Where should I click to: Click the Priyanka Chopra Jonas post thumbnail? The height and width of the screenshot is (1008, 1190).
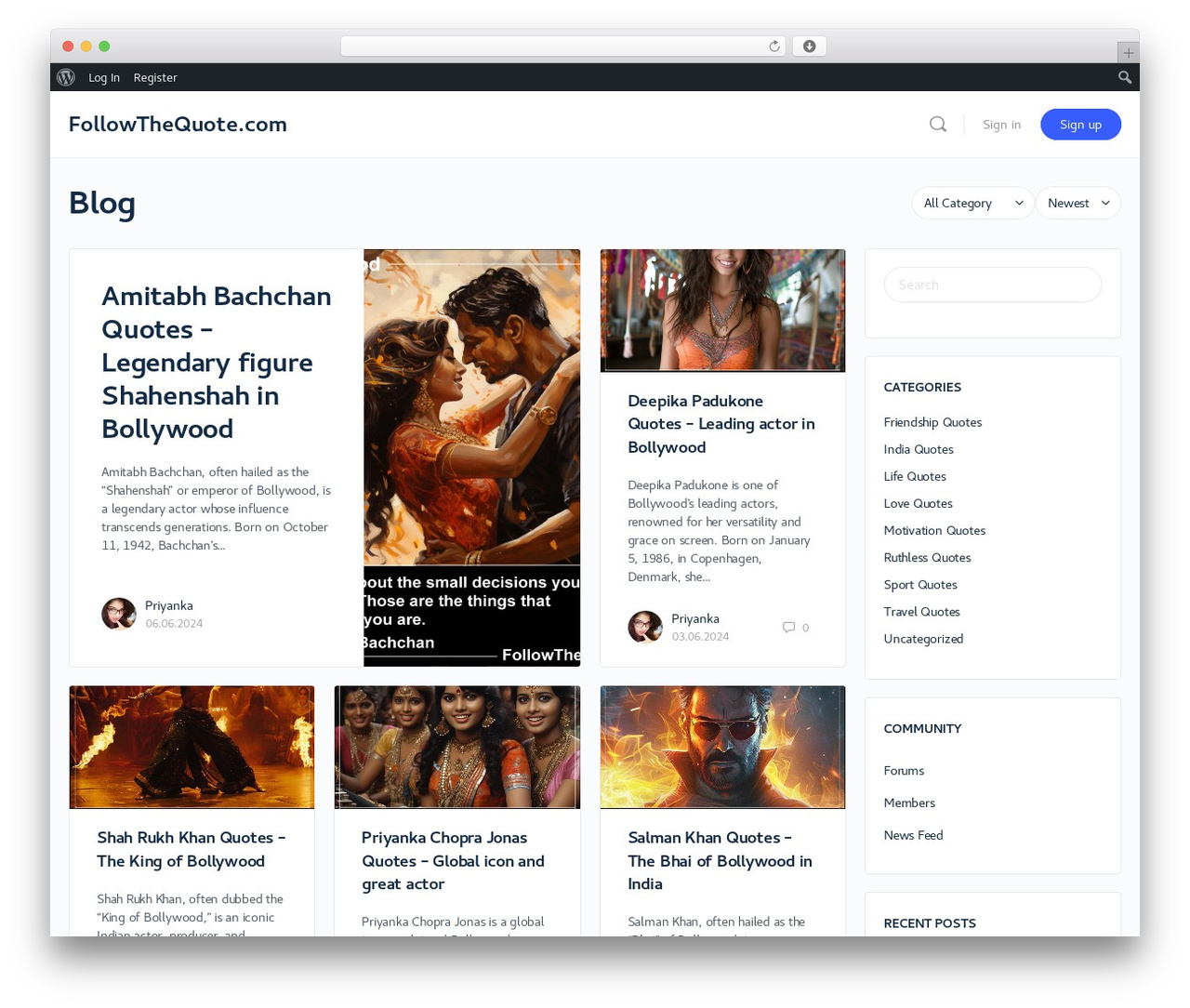point(456,748)
